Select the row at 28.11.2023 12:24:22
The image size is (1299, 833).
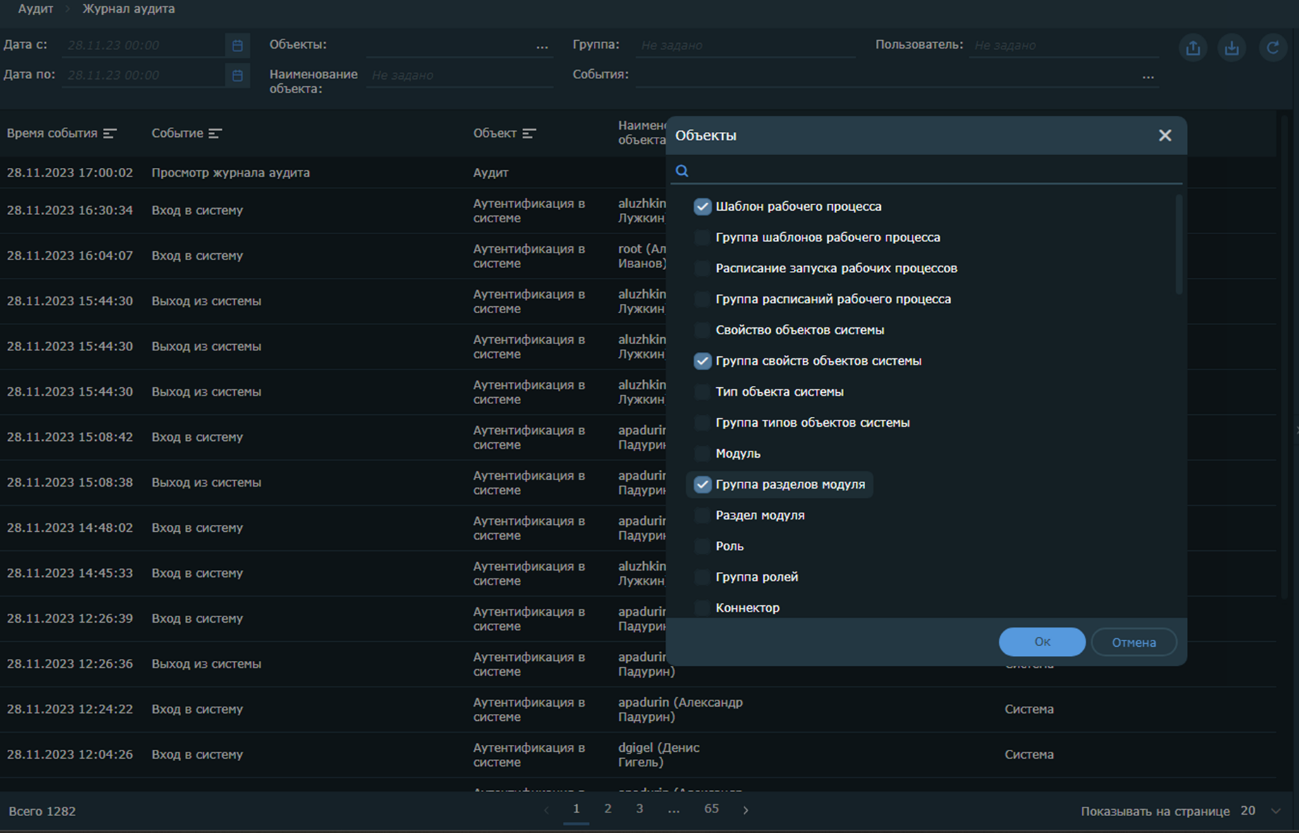(x=638, y=709)
